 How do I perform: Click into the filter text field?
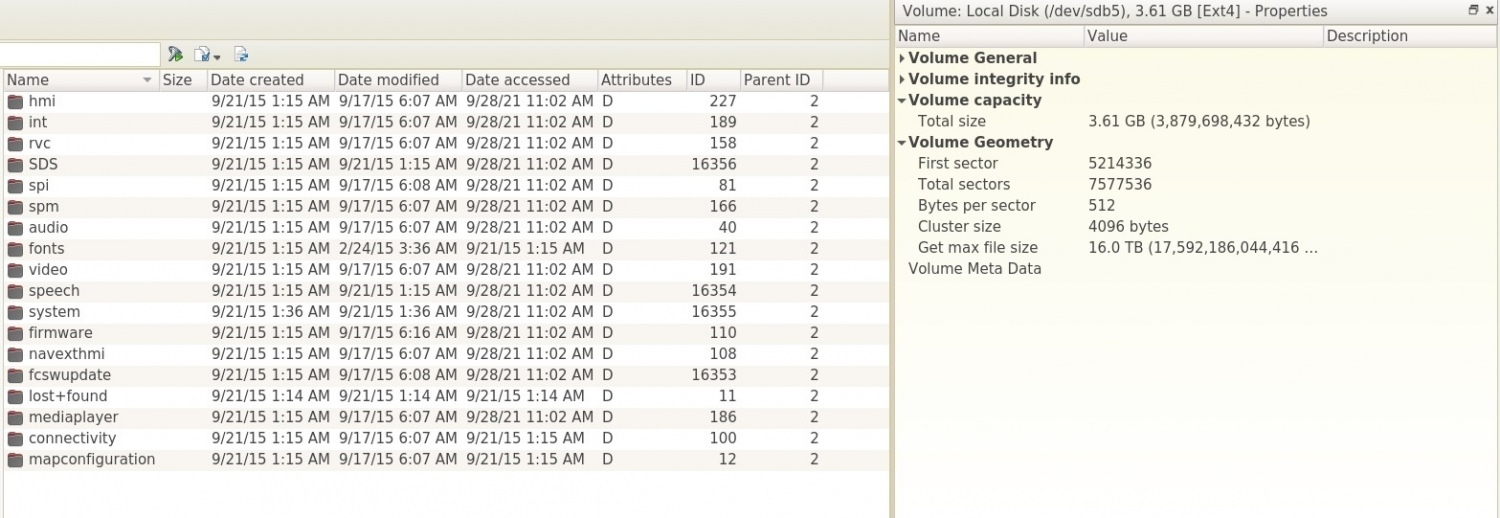click(79, 54)
